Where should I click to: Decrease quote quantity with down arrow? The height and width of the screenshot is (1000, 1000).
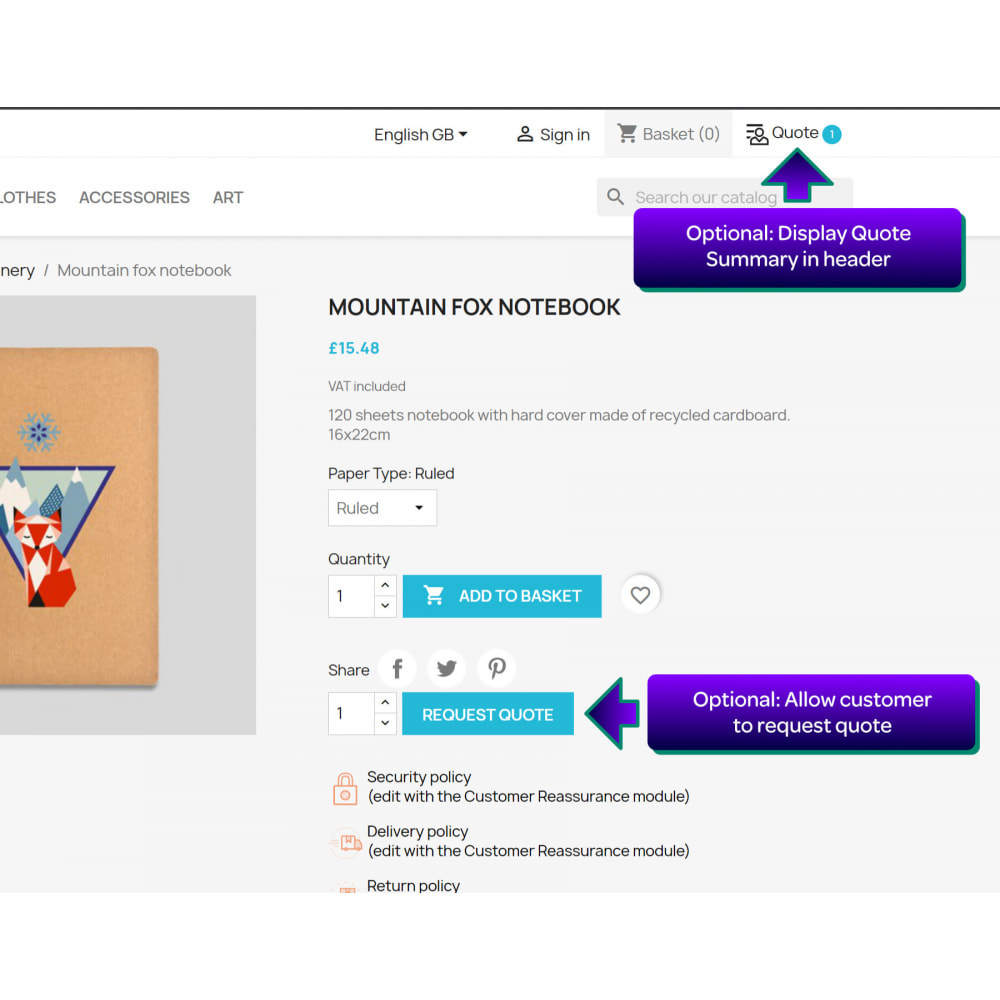[x=385, y=723]
